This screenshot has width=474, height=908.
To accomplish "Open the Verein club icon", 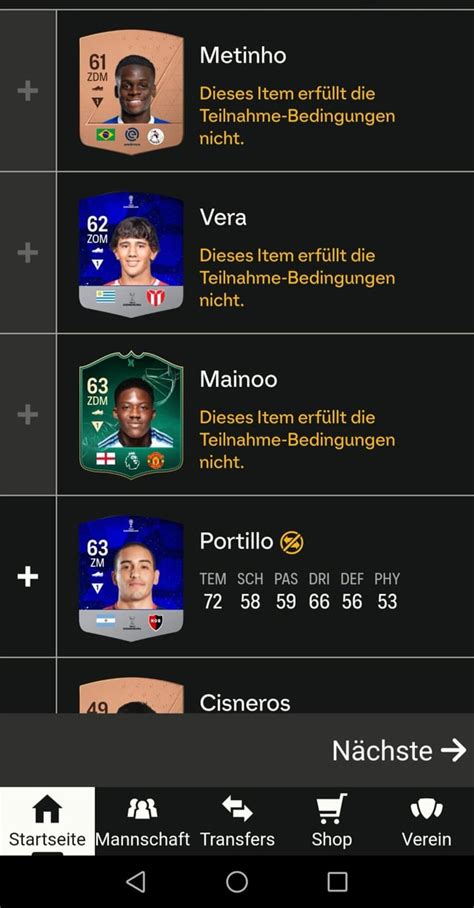I will [427, 808].
